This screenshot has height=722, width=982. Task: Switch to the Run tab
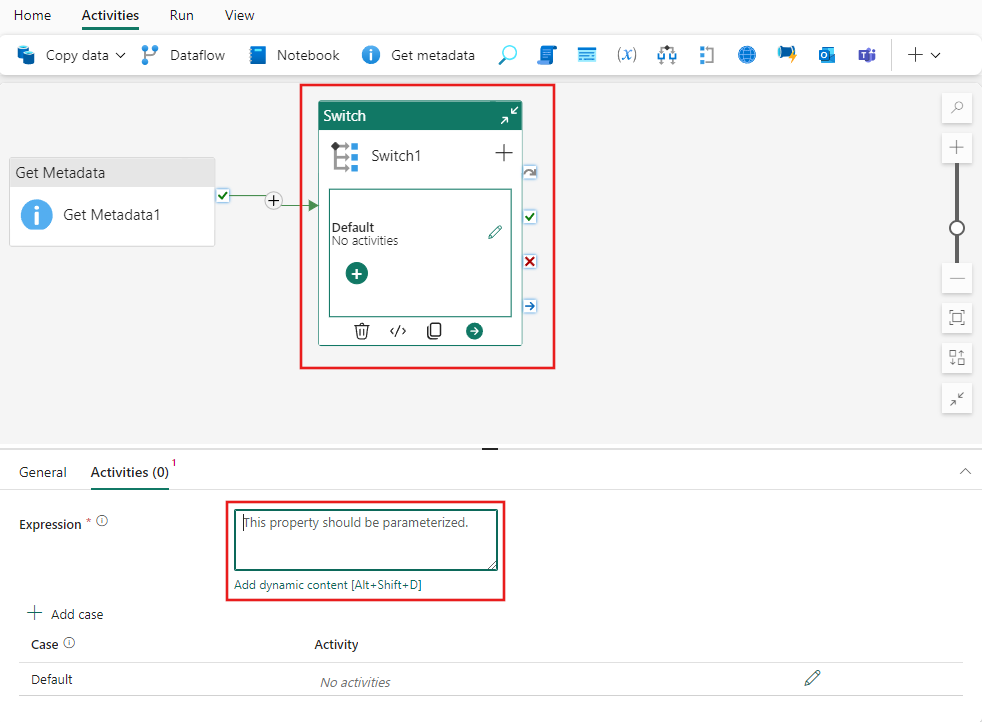pyautogui.click(x=181, y=15)
